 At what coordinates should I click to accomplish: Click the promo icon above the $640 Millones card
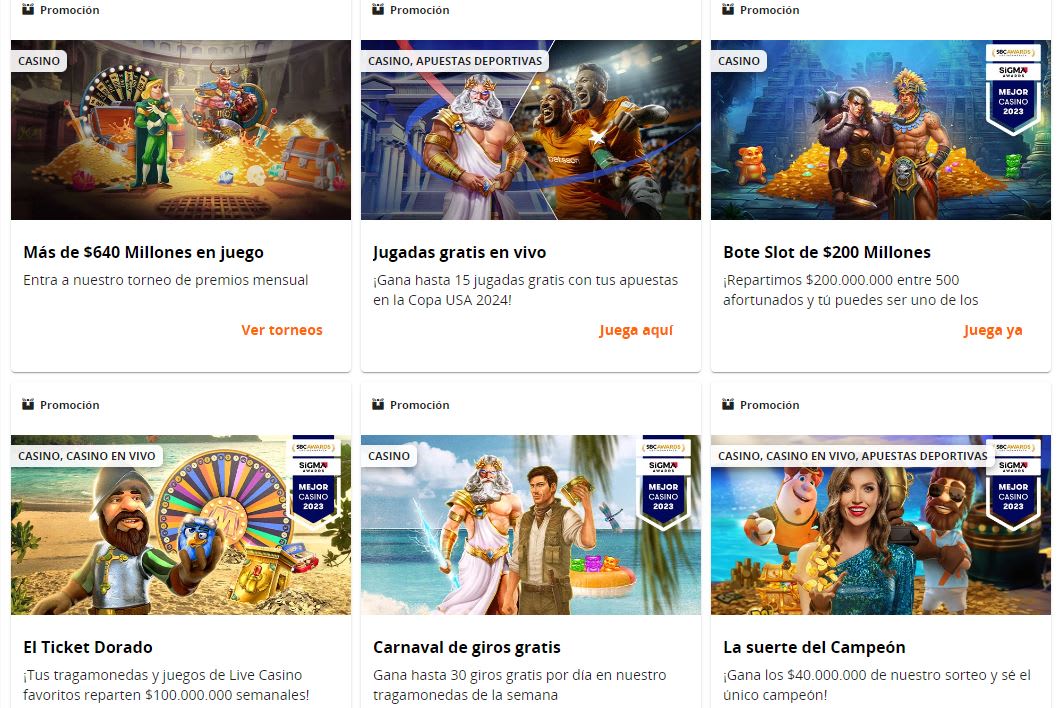pos(28,9)
